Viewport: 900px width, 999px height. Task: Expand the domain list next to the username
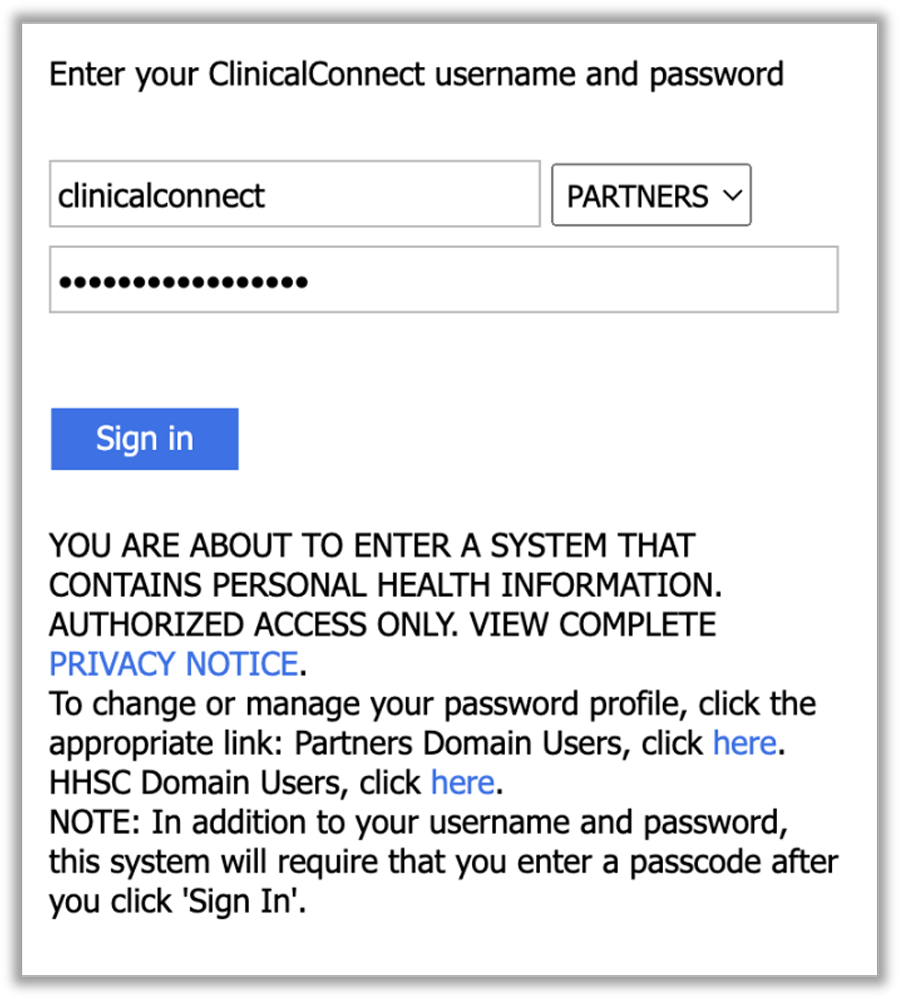[651, 196]
